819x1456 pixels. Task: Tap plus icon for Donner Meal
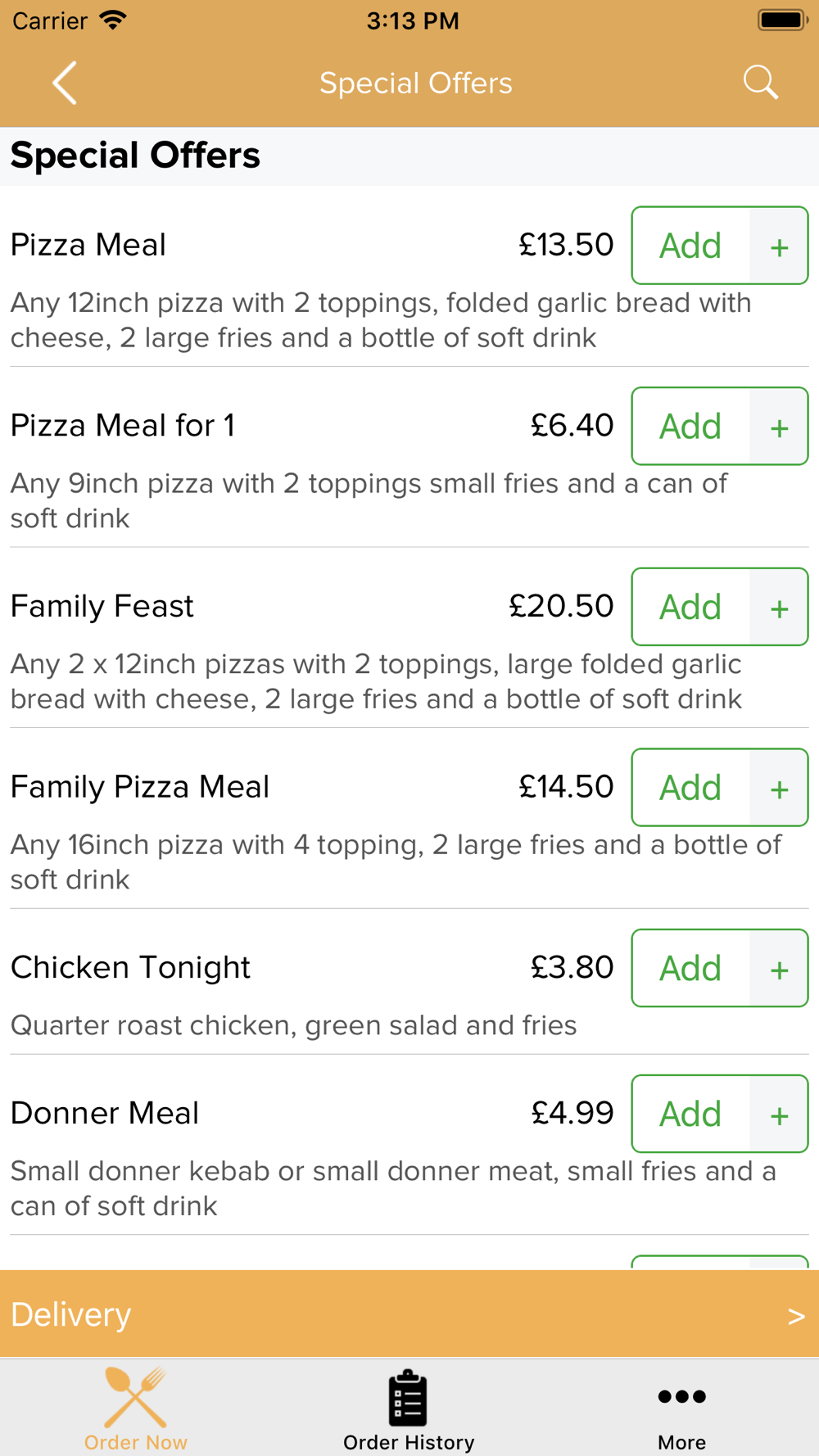click(779, 1114)
